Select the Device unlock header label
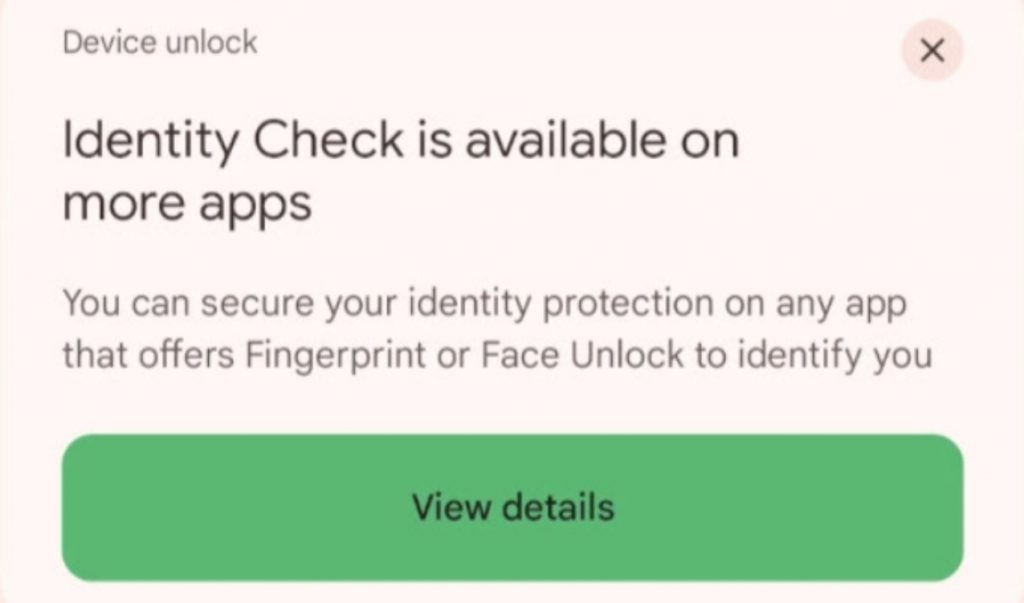 pos(159,42)
